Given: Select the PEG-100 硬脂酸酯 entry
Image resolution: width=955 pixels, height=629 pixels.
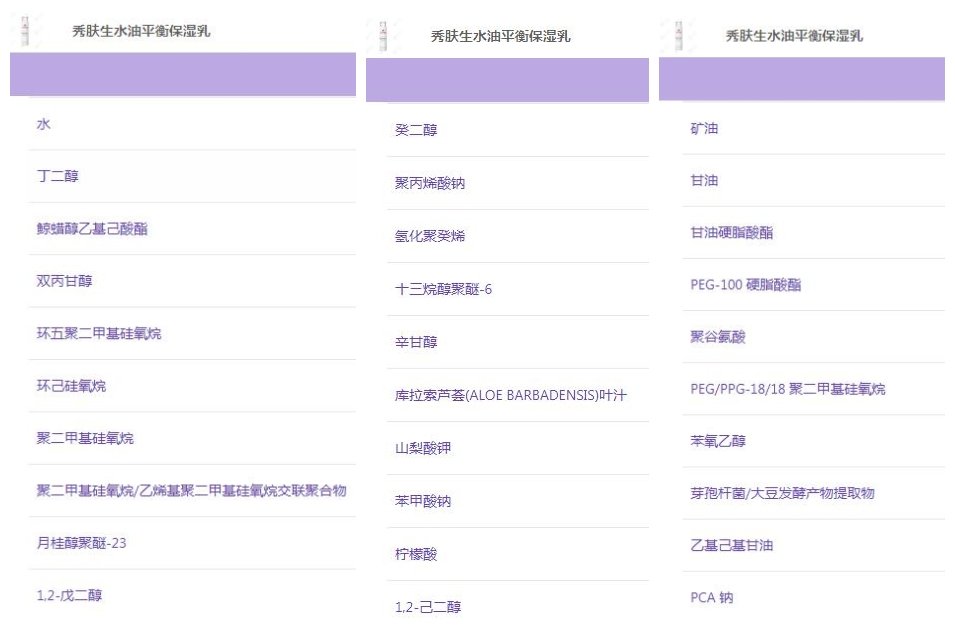Looking at the screenshot, I should 746,285.
